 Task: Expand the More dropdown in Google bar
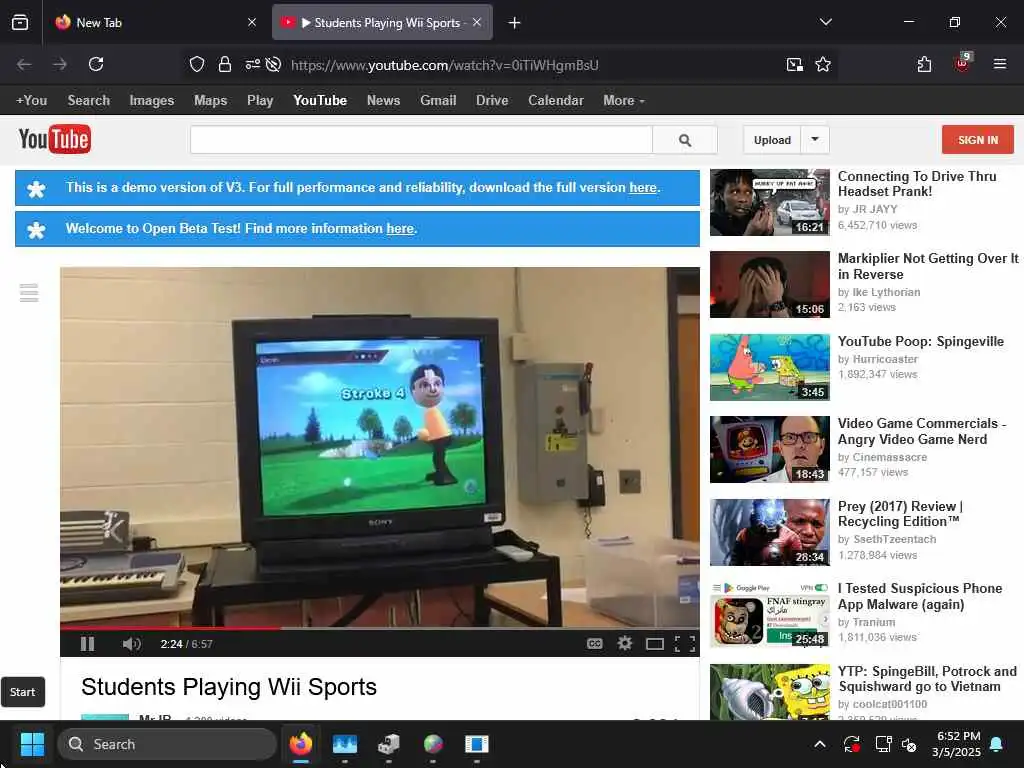click(624, 101)
